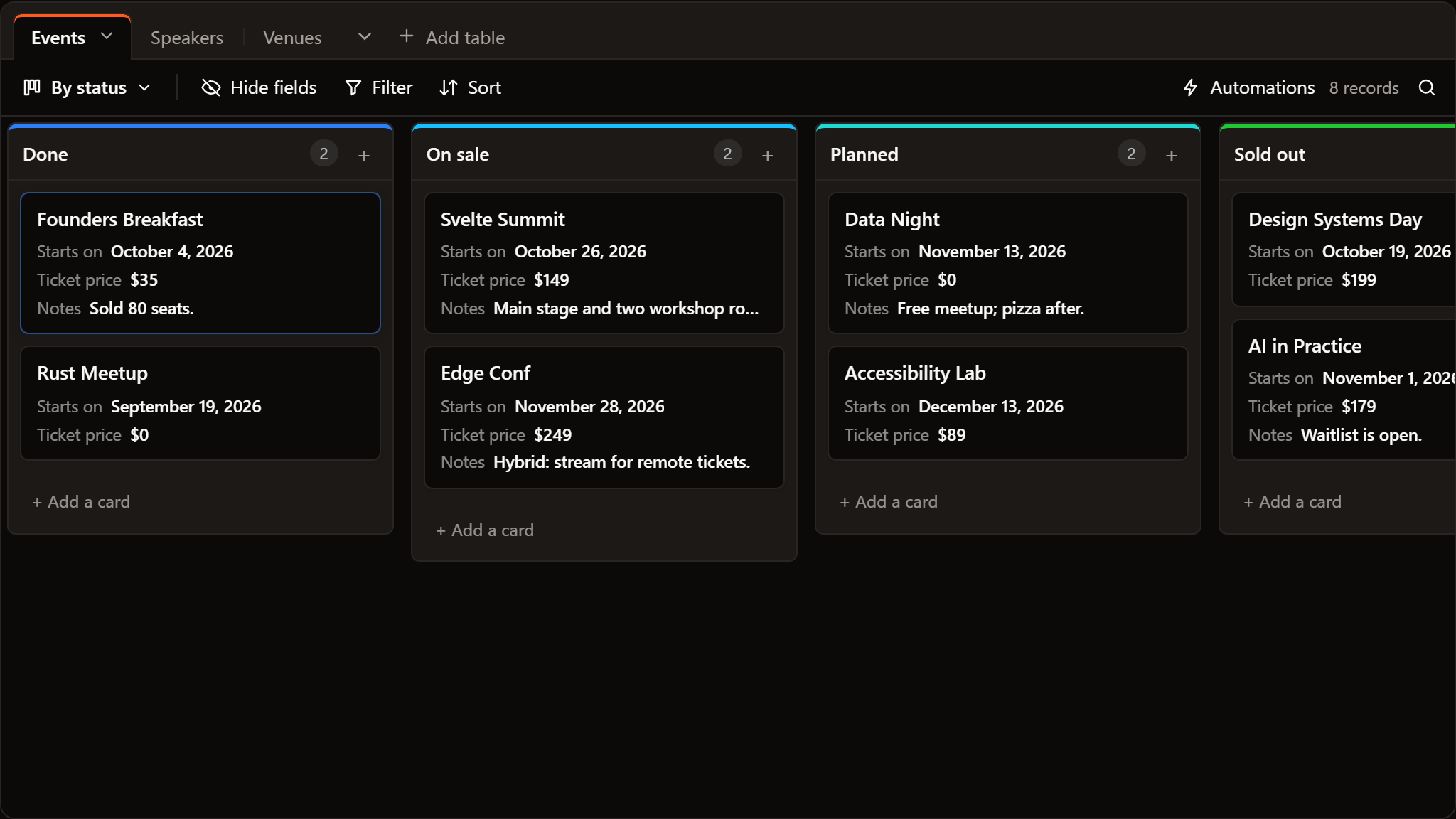Add a record with the Planned column plus
This screenshot has height=819, width=1456.
tap(1172, 155)
